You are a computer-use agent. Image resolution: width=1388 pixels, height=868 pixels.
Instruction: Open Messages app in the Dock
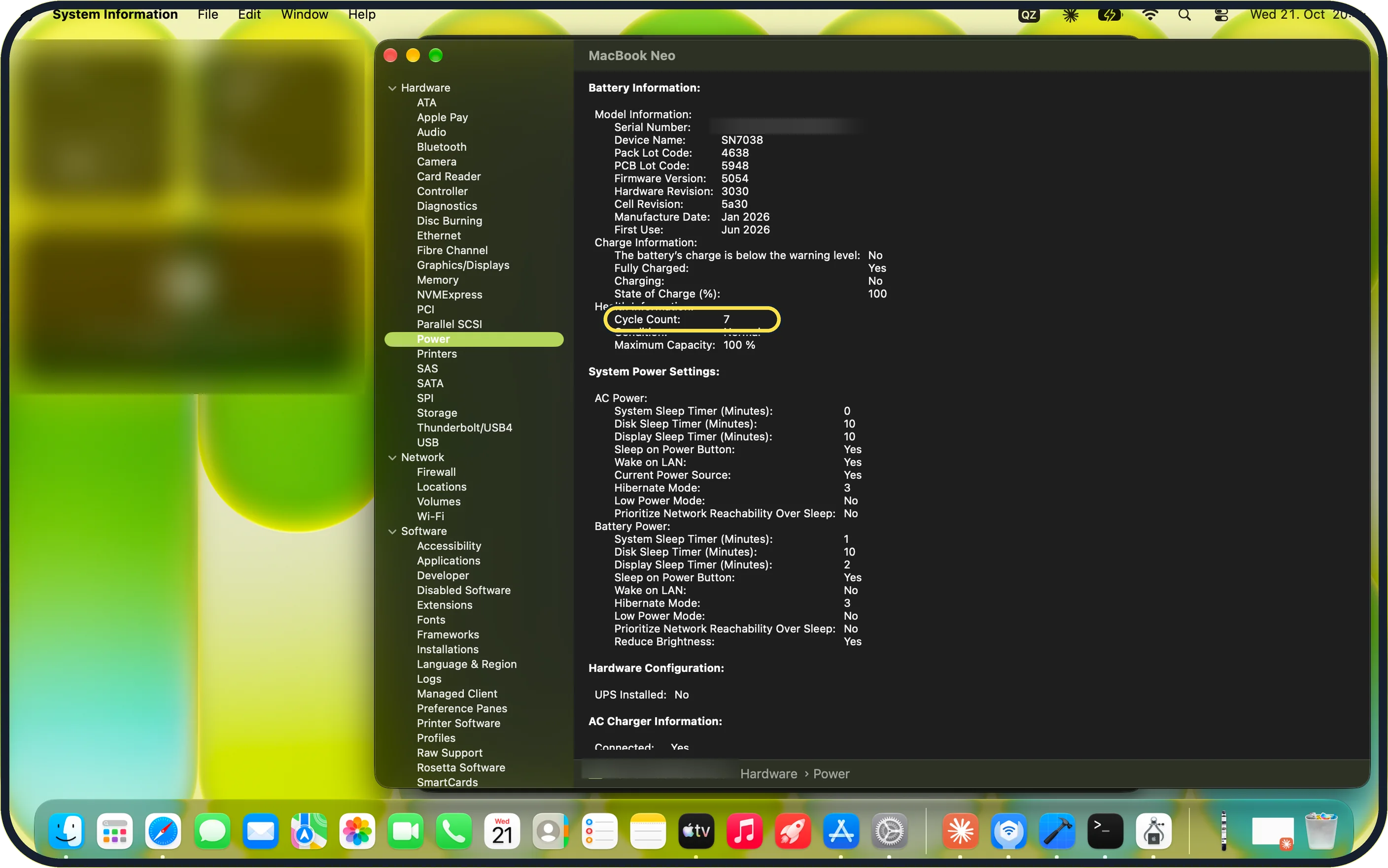pos(212,831)
